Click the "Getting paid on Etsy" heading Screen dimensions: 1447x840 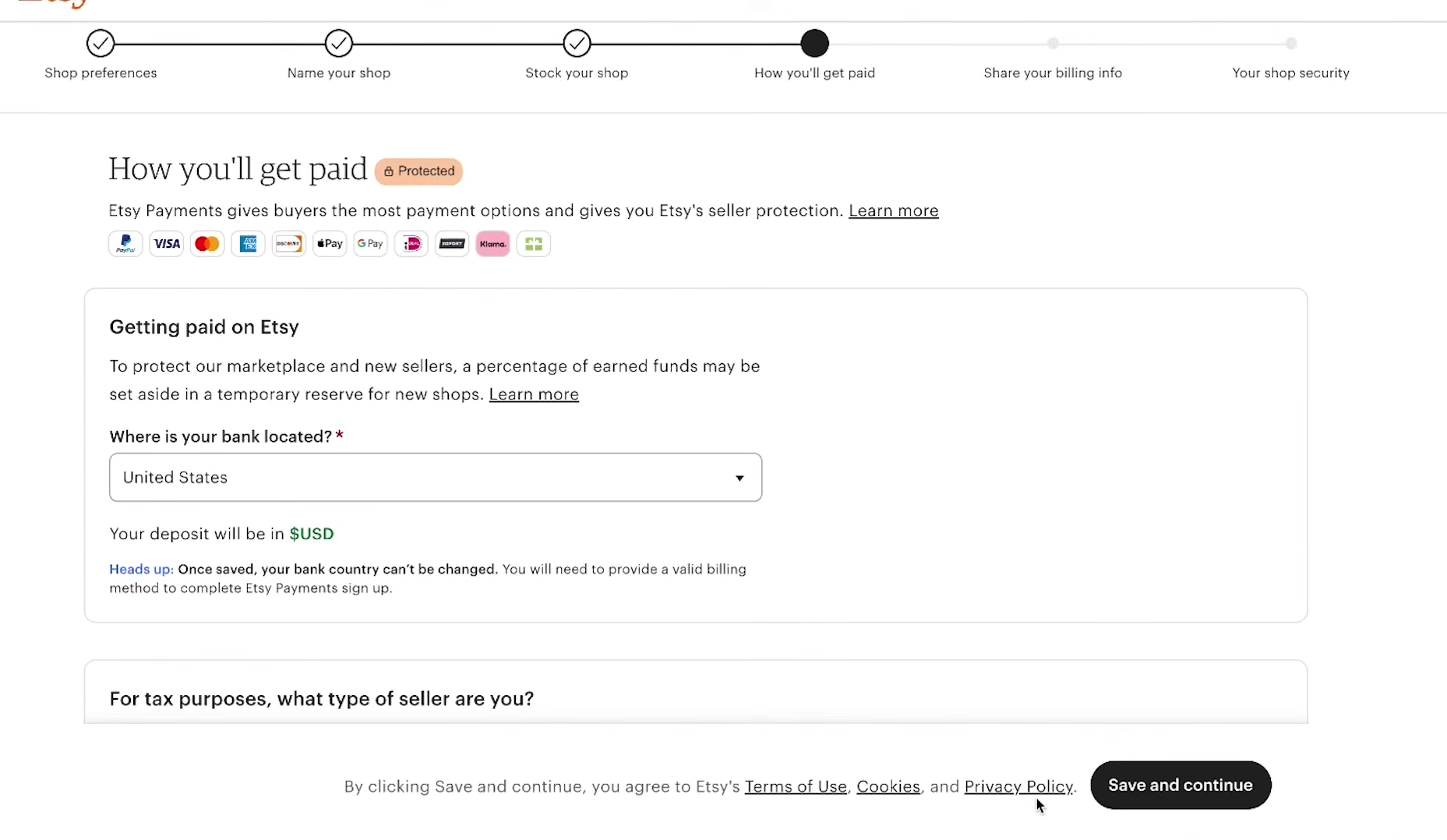point(204,327)
